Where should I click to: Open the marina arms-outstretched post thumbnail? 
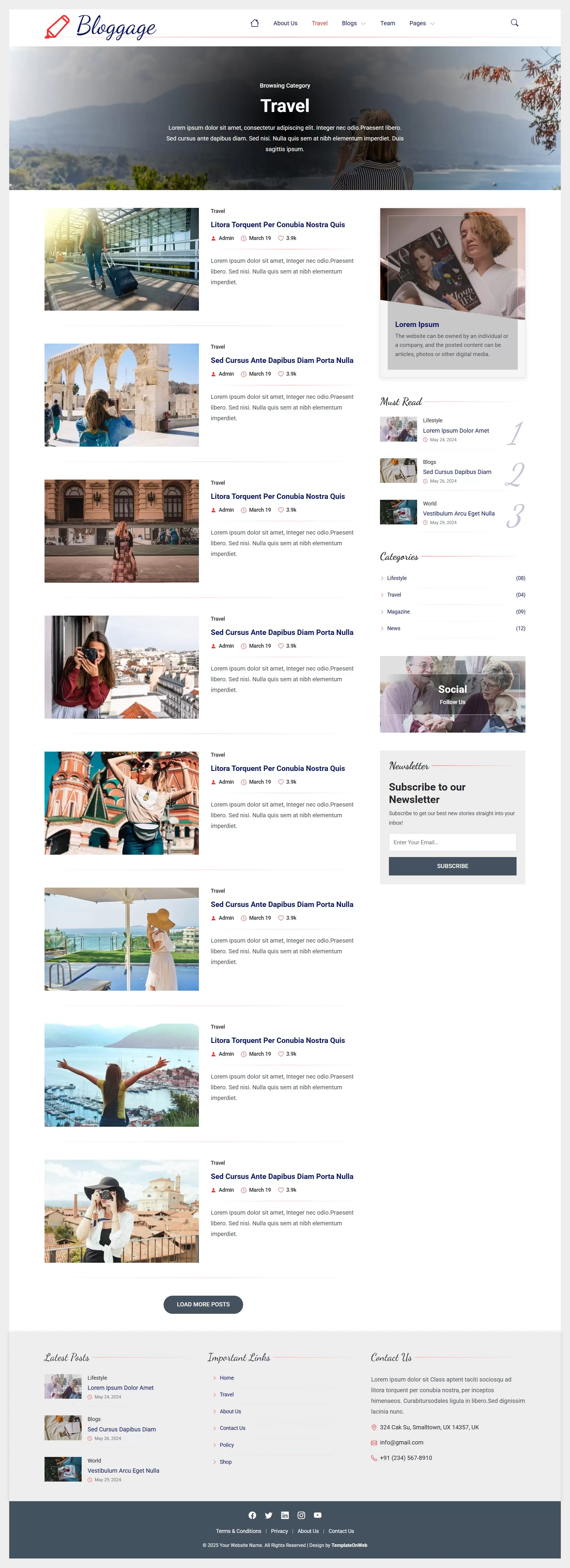tap(122, 1075)
